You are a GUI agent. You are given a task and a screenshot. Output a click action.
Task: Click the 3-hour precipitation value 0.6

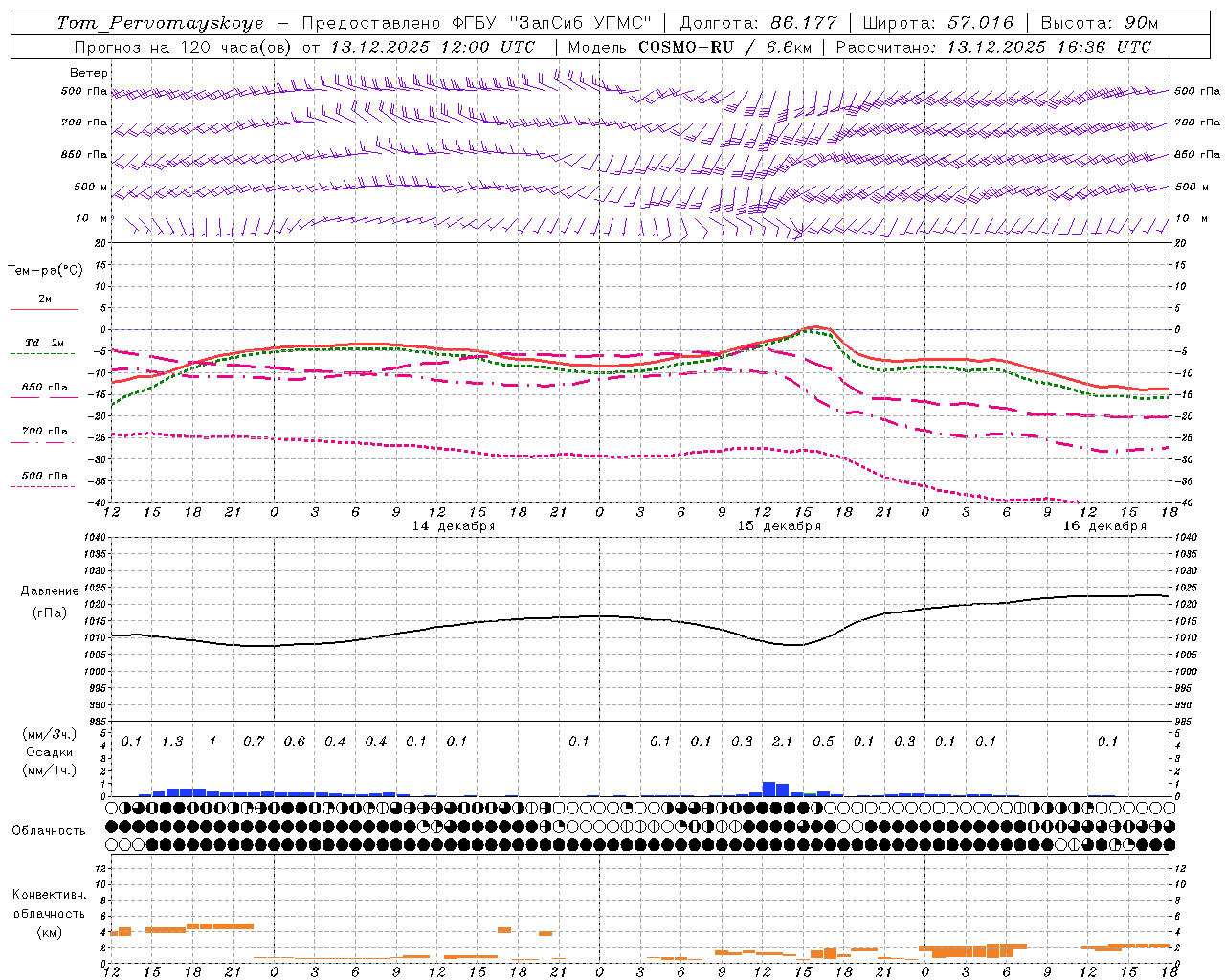[x=295, y=742]
